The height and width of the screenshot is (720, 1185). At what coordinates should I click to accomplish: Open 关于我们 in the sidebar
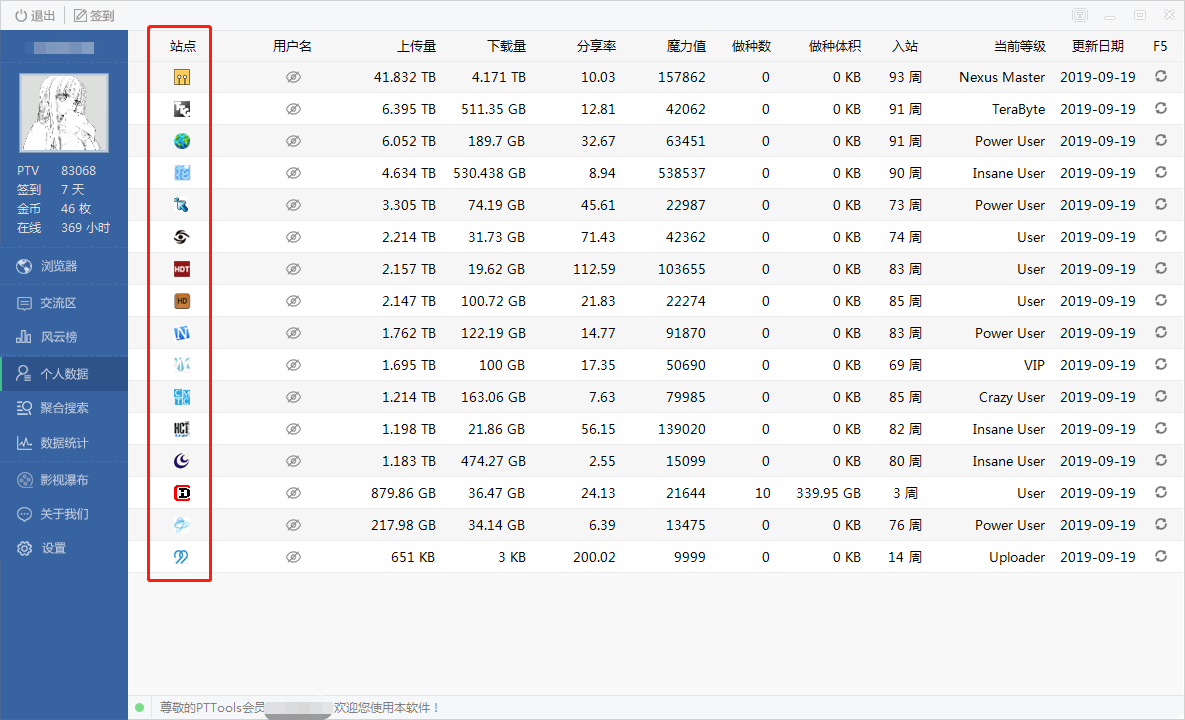[63, 514]
